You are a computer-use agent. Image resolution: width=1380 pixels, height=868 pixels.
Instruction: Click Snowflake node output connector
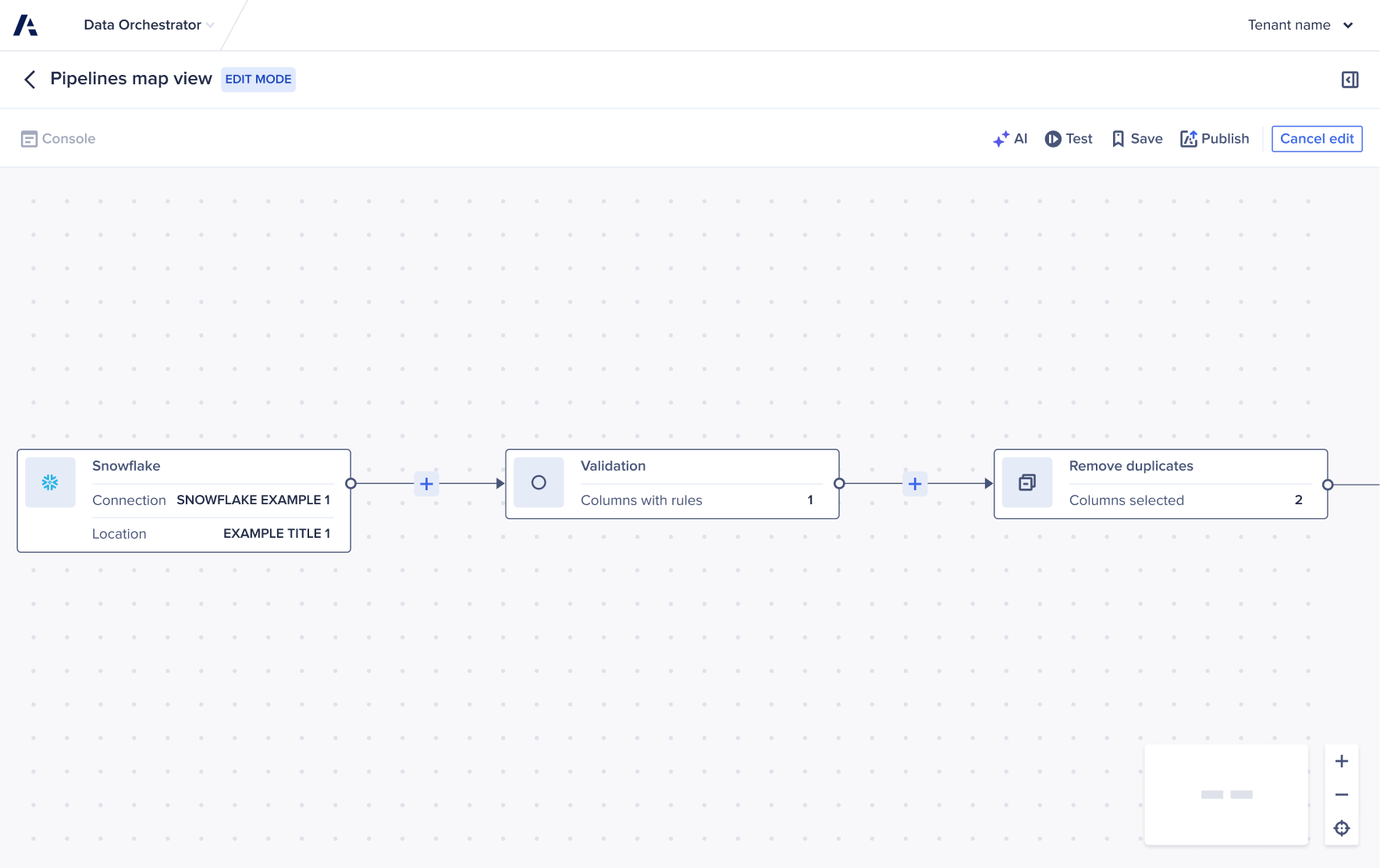tap(351, 484)
